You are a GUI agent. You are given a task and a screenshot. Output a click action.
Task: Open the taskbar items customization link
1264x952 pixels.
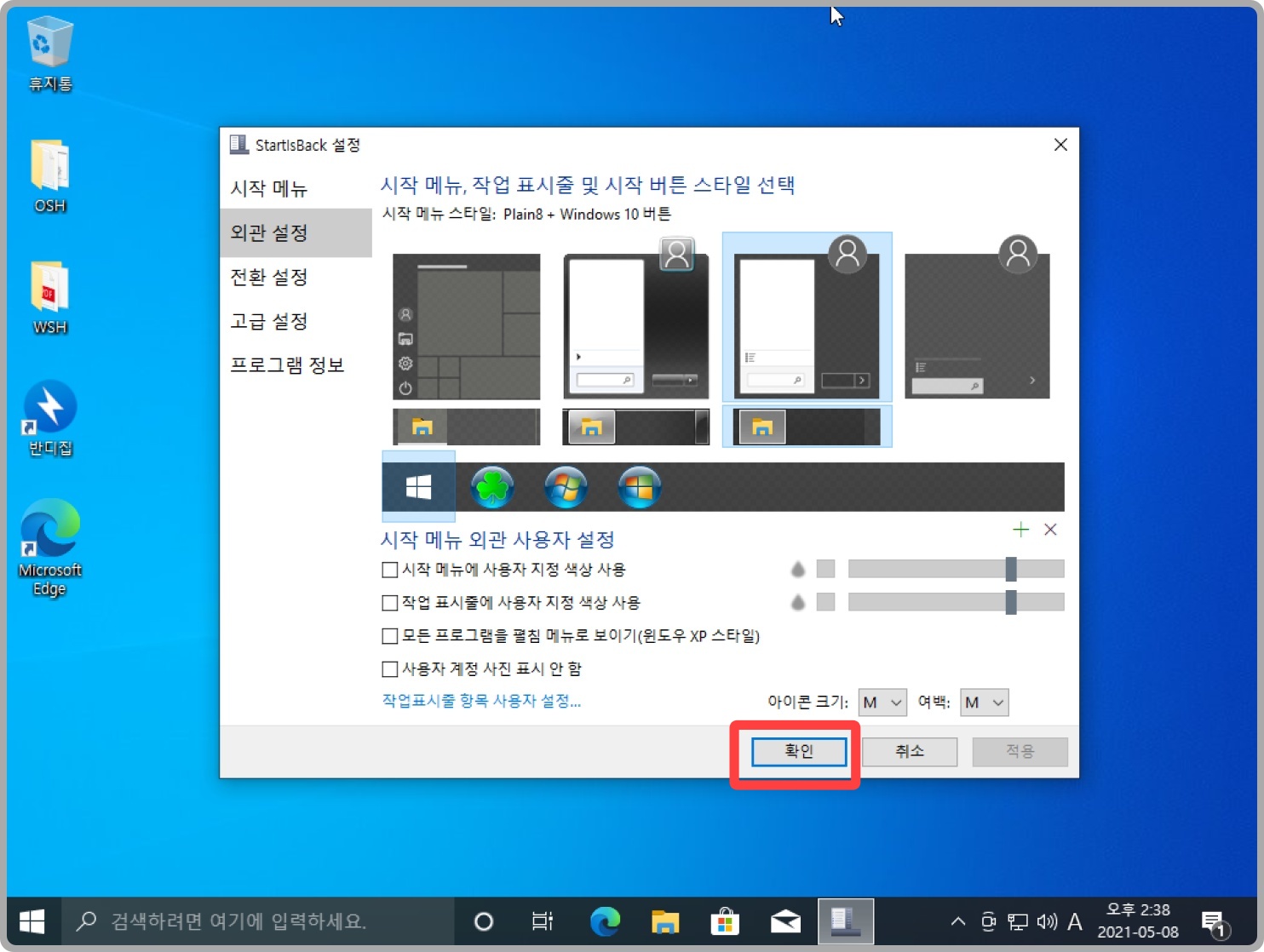coord(482,701)
